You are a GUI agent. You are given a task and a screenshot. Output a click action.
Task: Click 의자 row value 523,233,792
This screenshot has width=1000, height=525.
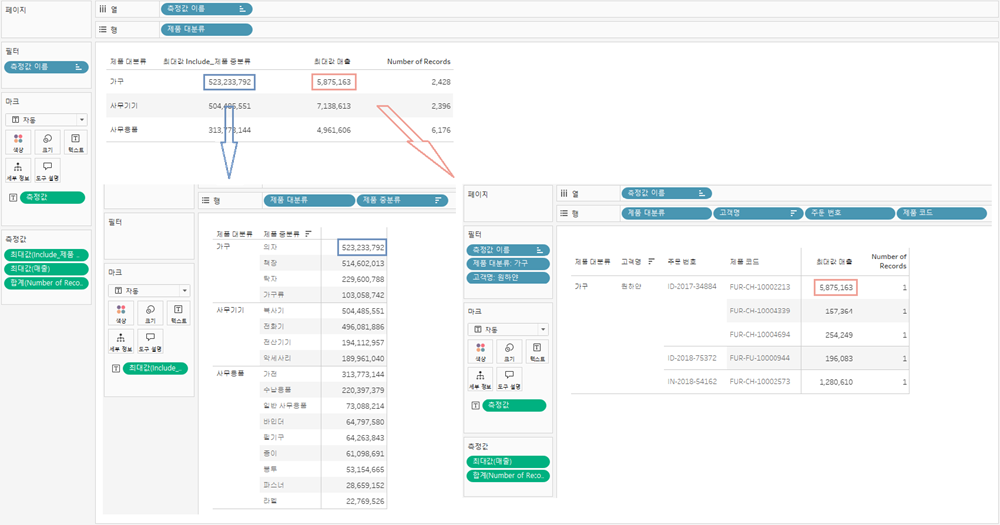coord(362,248)
